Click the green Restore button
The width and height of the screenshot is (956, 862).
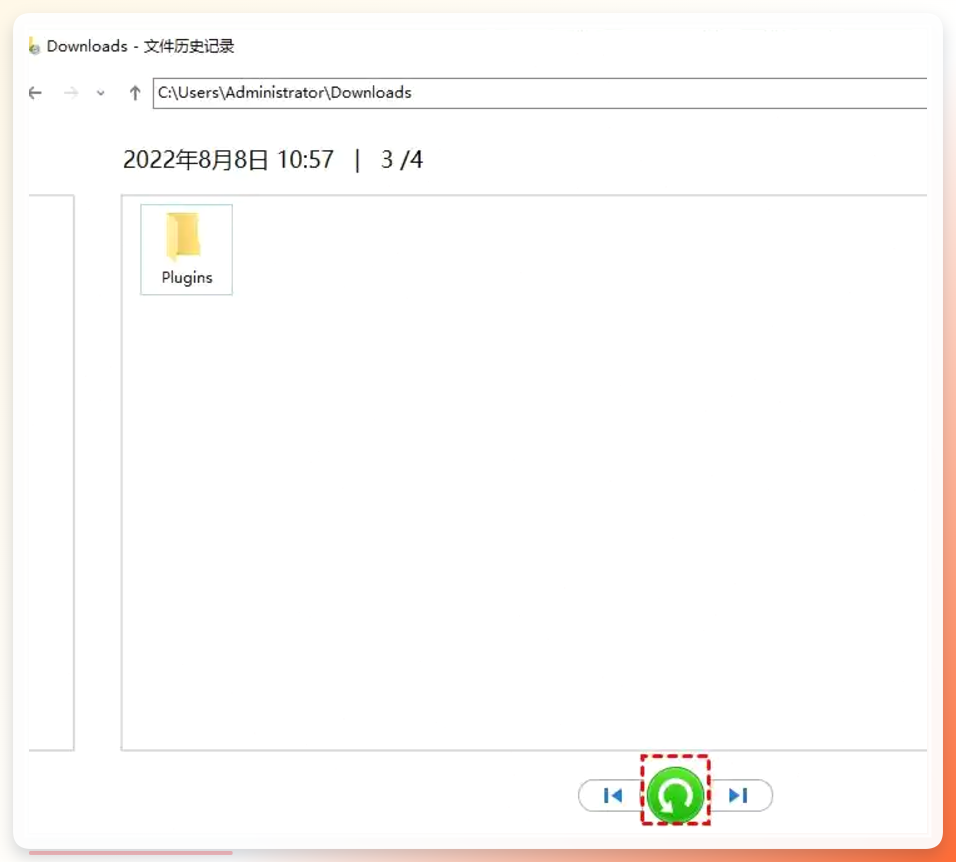tap(675, 794)
